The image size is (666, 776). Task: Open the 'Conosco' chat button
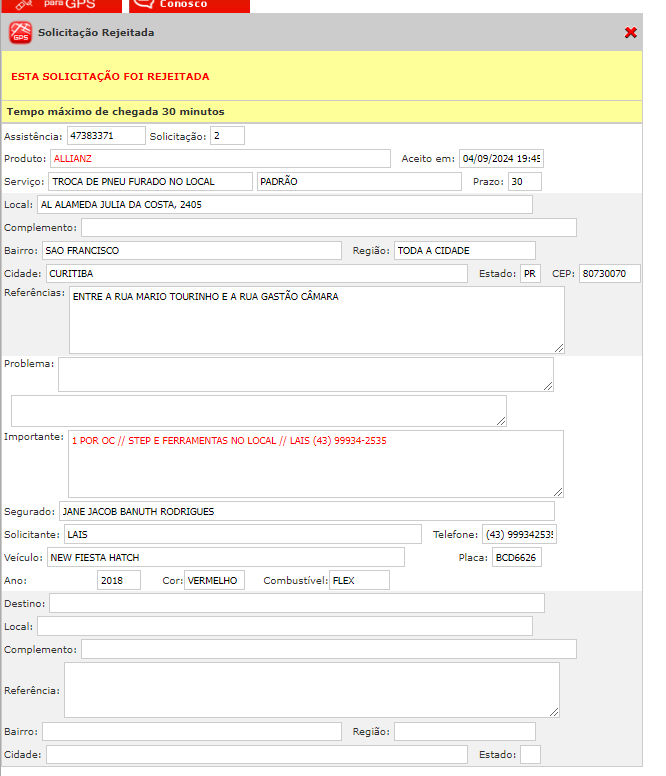[190, 5]
